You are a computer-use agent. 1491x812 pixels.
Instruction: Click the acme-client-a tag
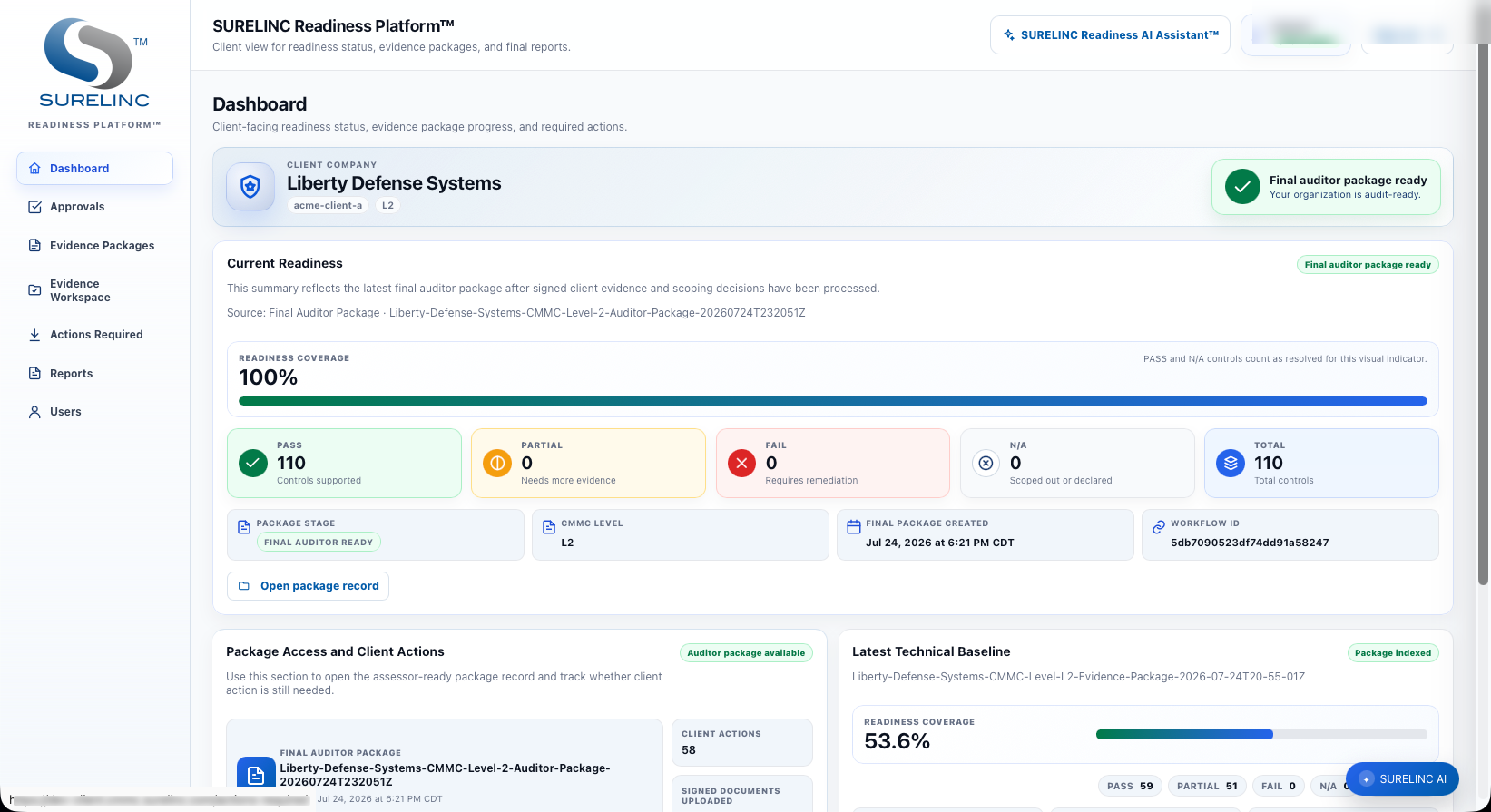point(328,206)
